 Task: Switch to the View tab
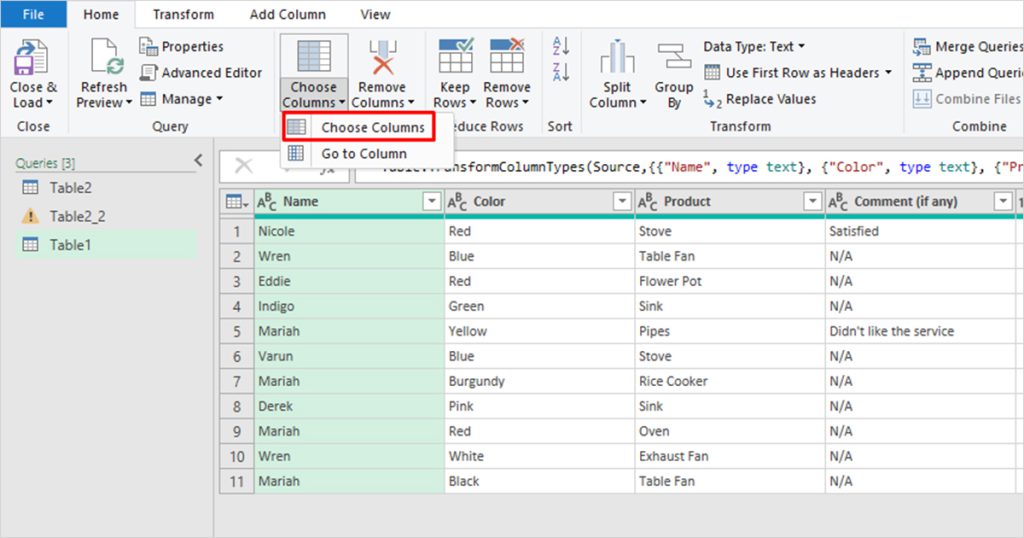pos(376,14)
